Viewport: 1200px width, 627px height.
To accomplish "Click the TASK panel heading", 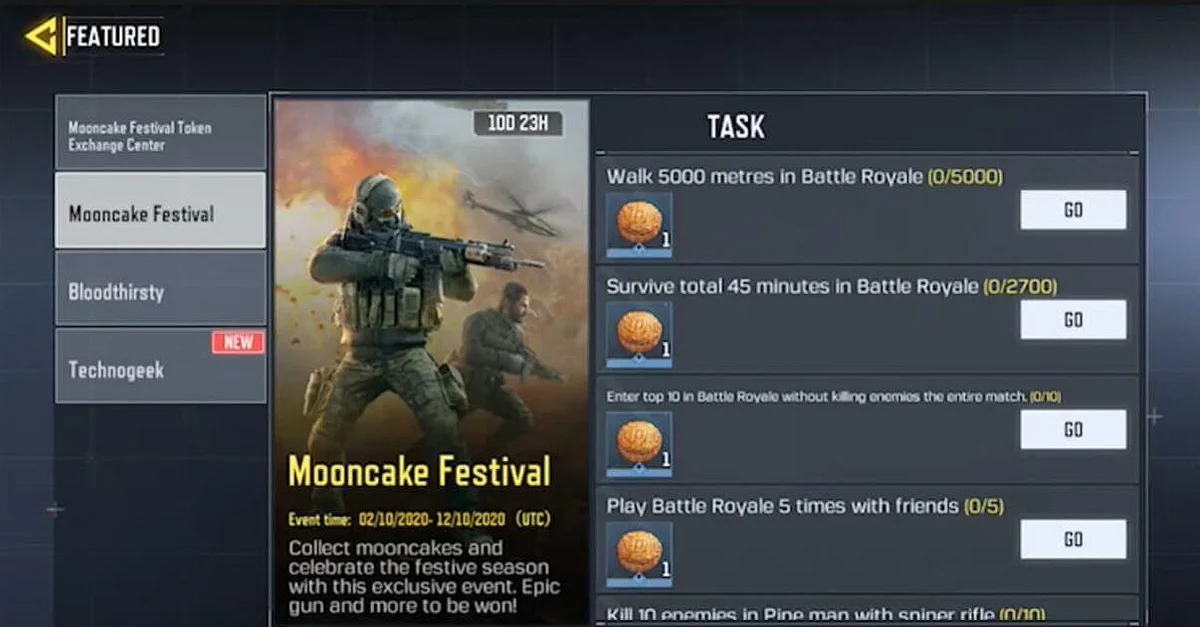I will (x=736, y=126).
